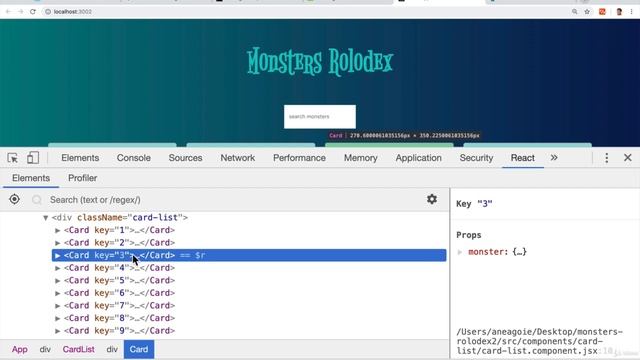Click the search magnifier icon in React panel
The height and width of the screenshot is (360, 640).
[37, 200]
